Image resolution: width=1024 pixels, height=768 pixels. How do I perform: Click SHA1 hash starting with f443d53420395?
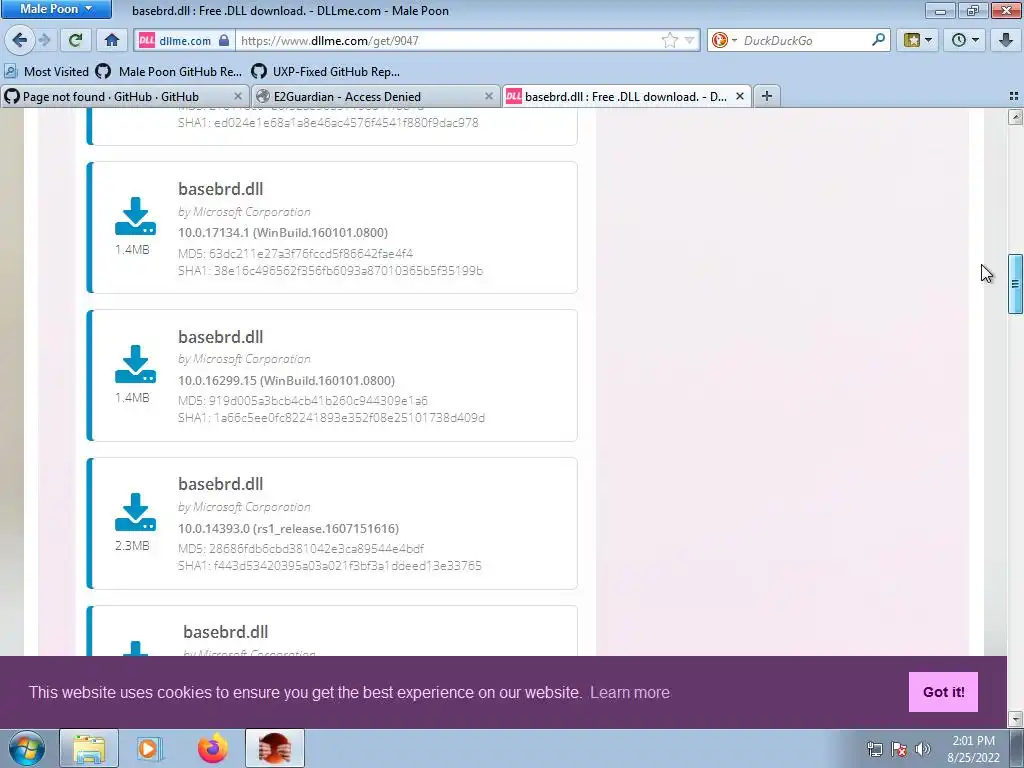330,566
